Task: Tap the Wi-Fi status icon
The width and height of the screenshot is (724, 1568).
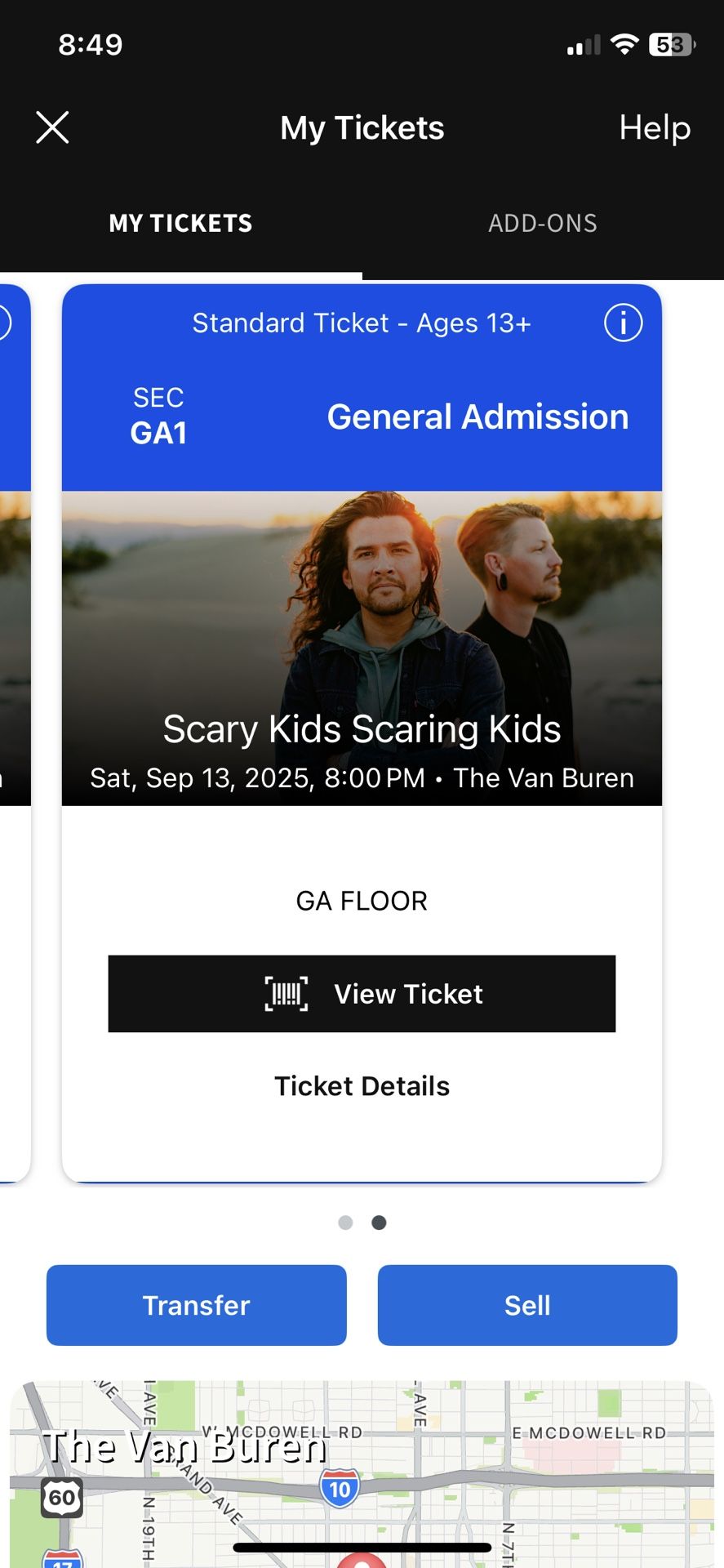Action: 624,44
